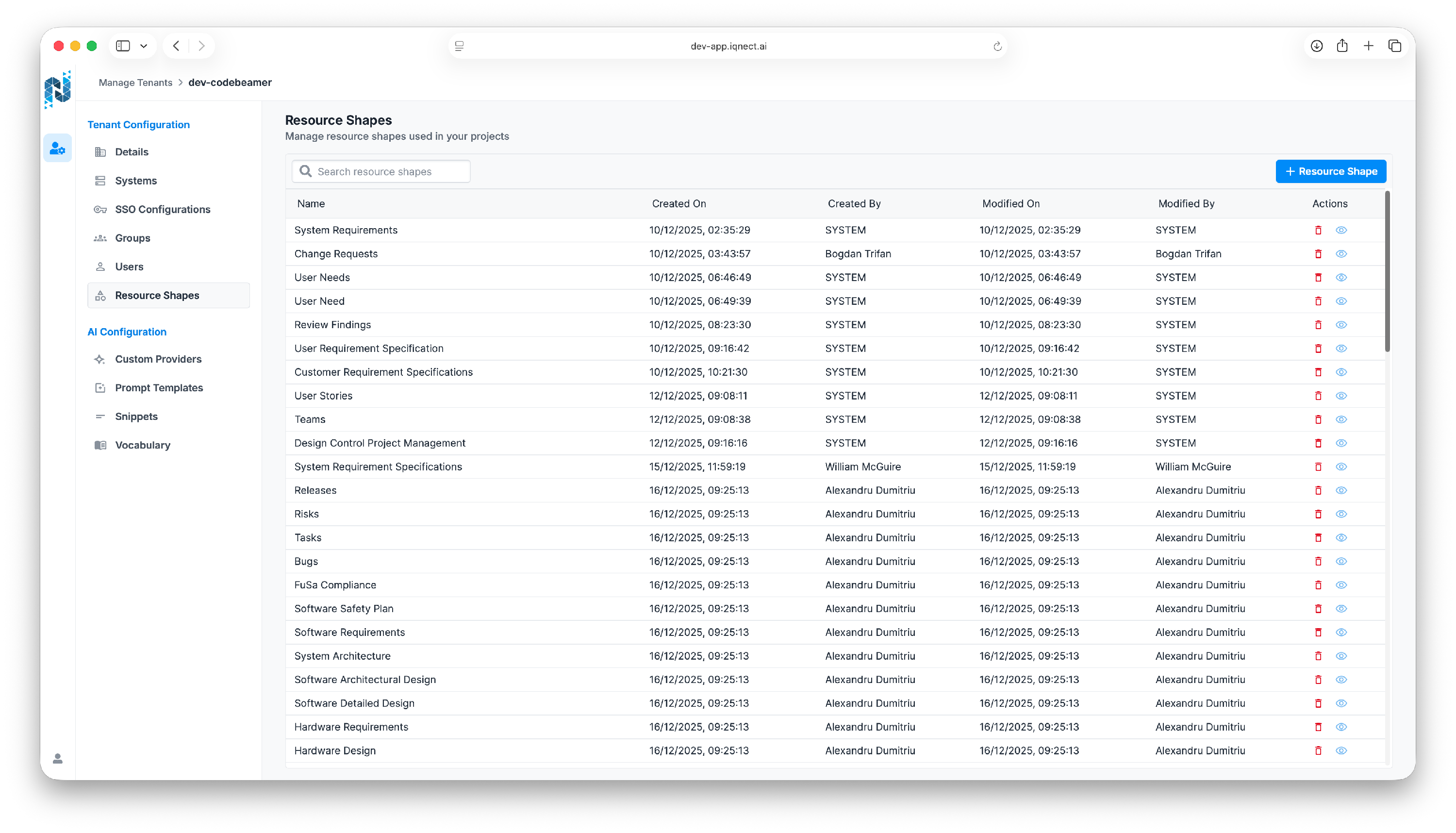The height and width of the screenshot is (833, 1456).
Task: Open tenant management icon in left rail
Action: (x=57, y=148)
